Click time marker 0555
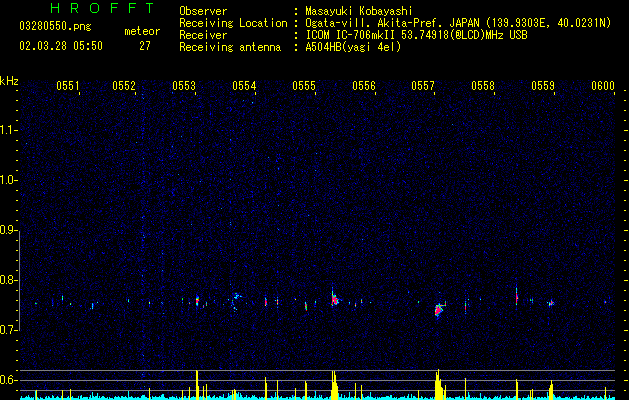This screenshot has height=400, width=629. 304,86
